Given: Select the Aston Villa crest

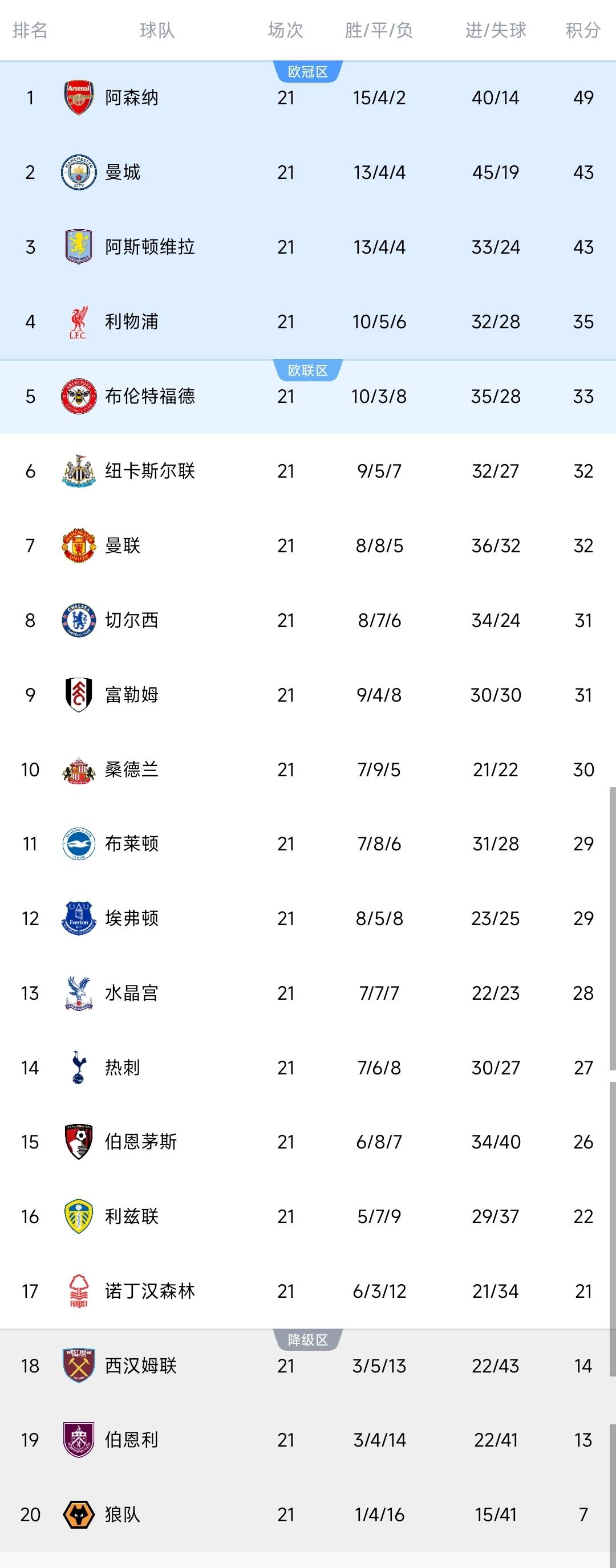Looking at the screenshot, I should click(x=79, y=247).
